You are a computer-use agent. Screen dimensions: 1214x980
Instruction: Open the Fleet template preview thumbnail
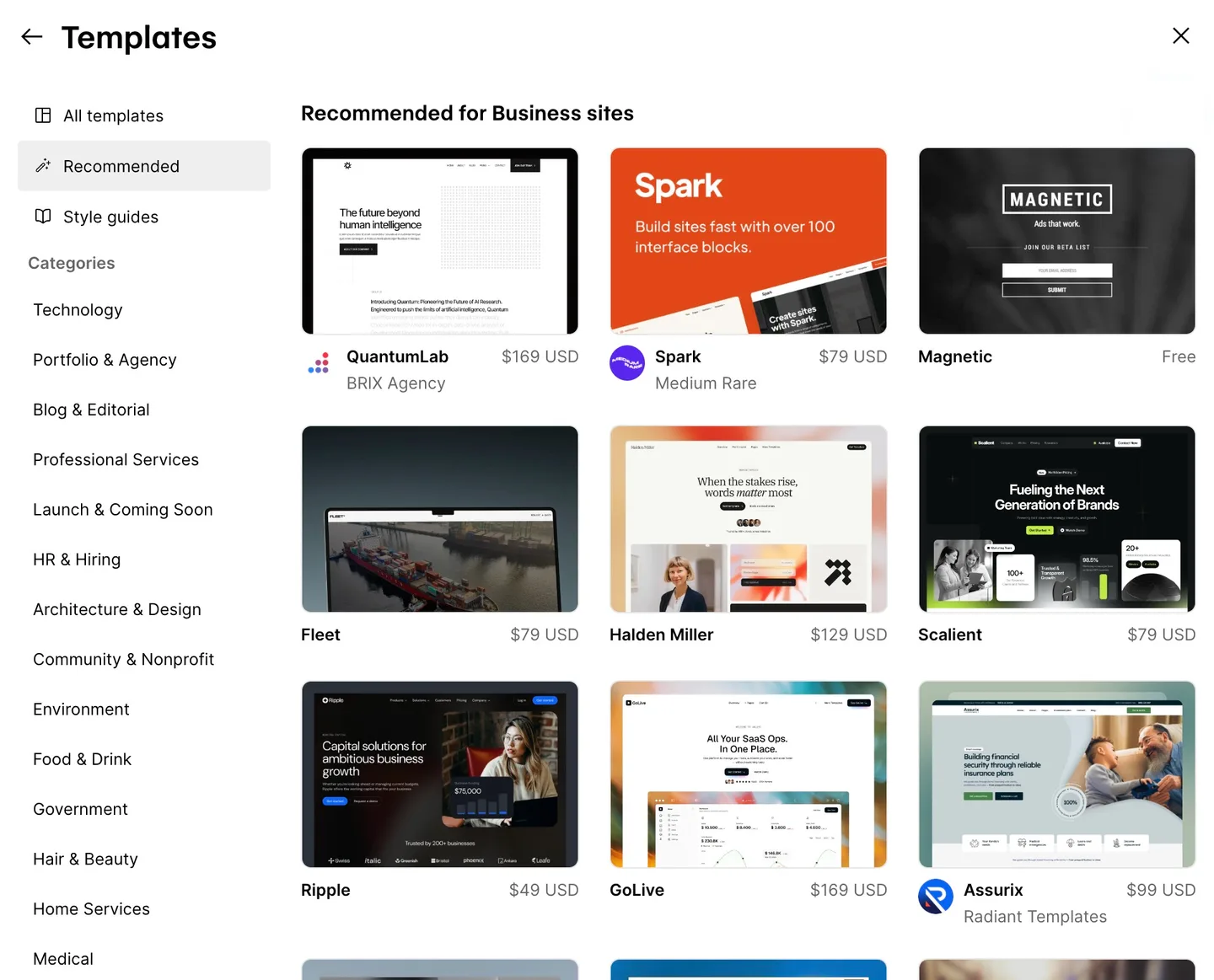tap(440, 519)
